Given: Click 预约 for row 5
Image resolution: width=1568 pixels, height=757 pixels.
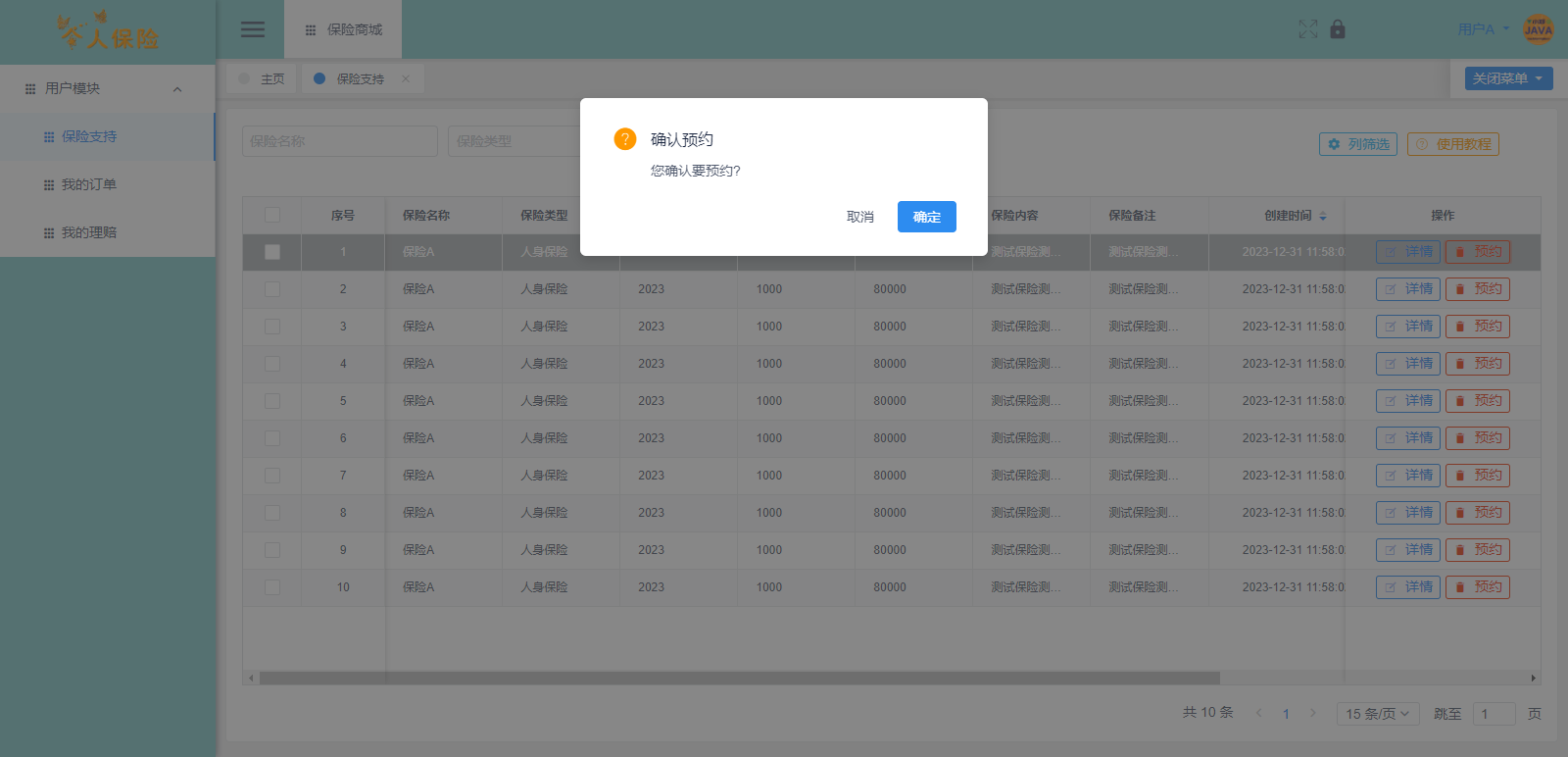Looking at the screenshot, I should 1478,401.
